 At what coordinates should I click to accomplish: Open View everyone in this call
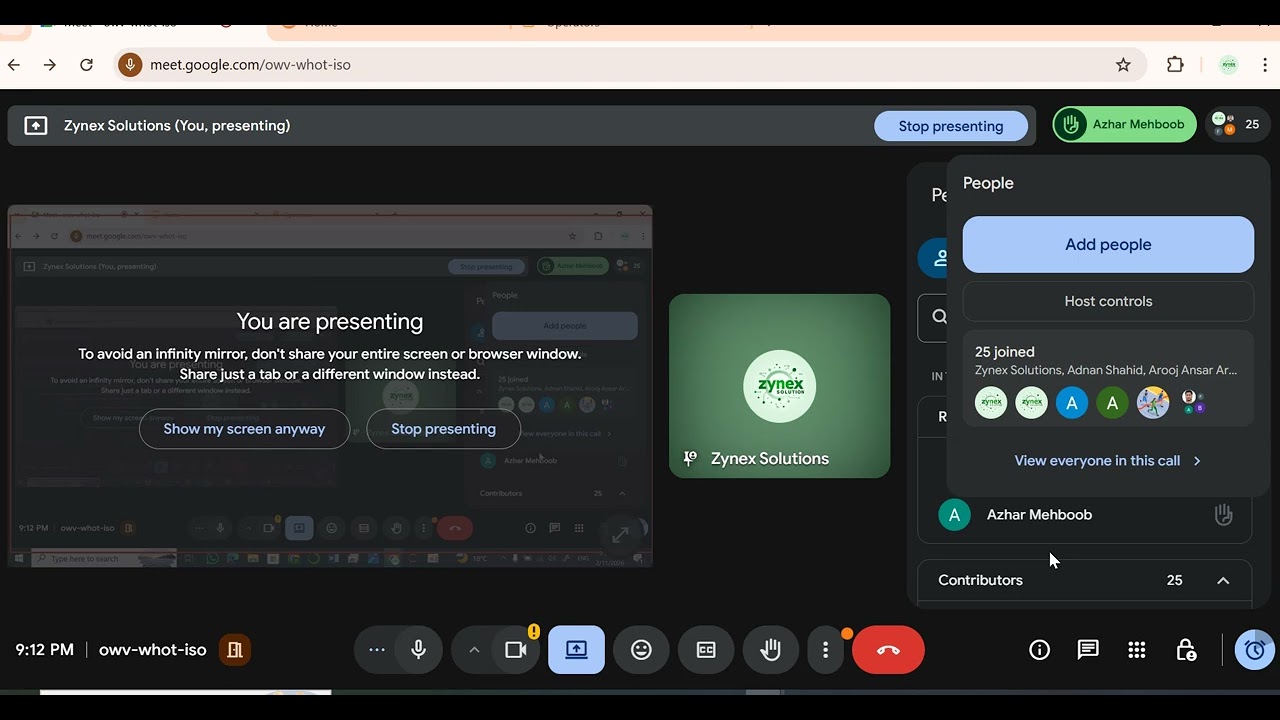click(1108, 461)
